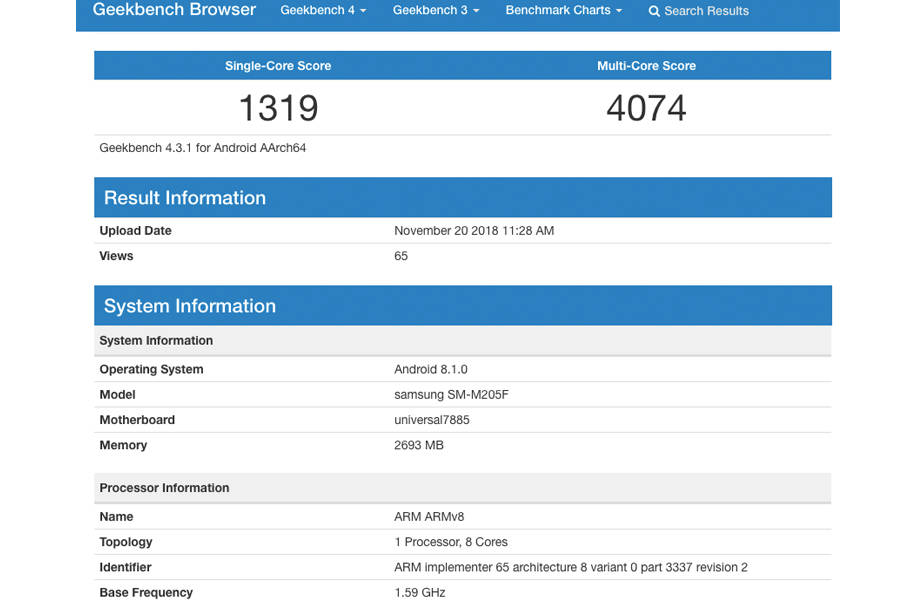Select the Upload Date row
Image resolution: width=900 pixels, height=600 pixels.
[x=135, y=230]
